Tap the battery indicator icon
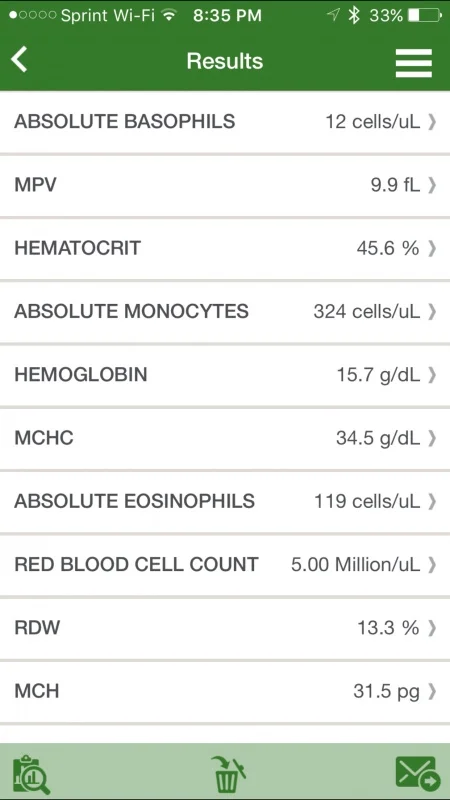Screen dimensions: 450x800 tap(424, 16)
